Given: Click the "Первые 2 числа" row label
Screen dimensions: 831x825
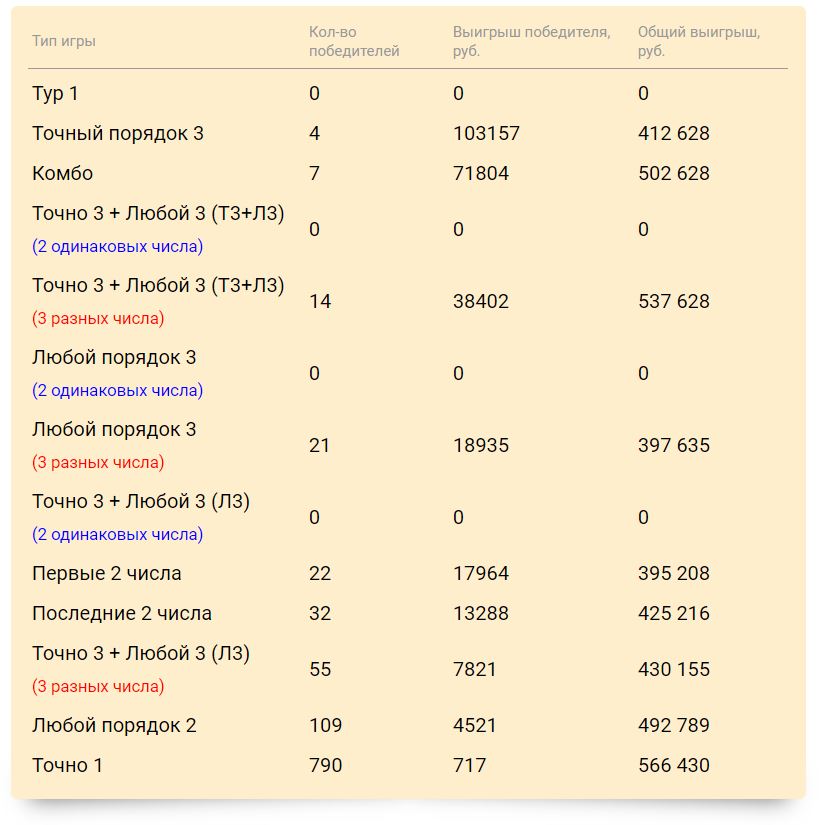Looking at the screenshot, I should click(107, 573).
